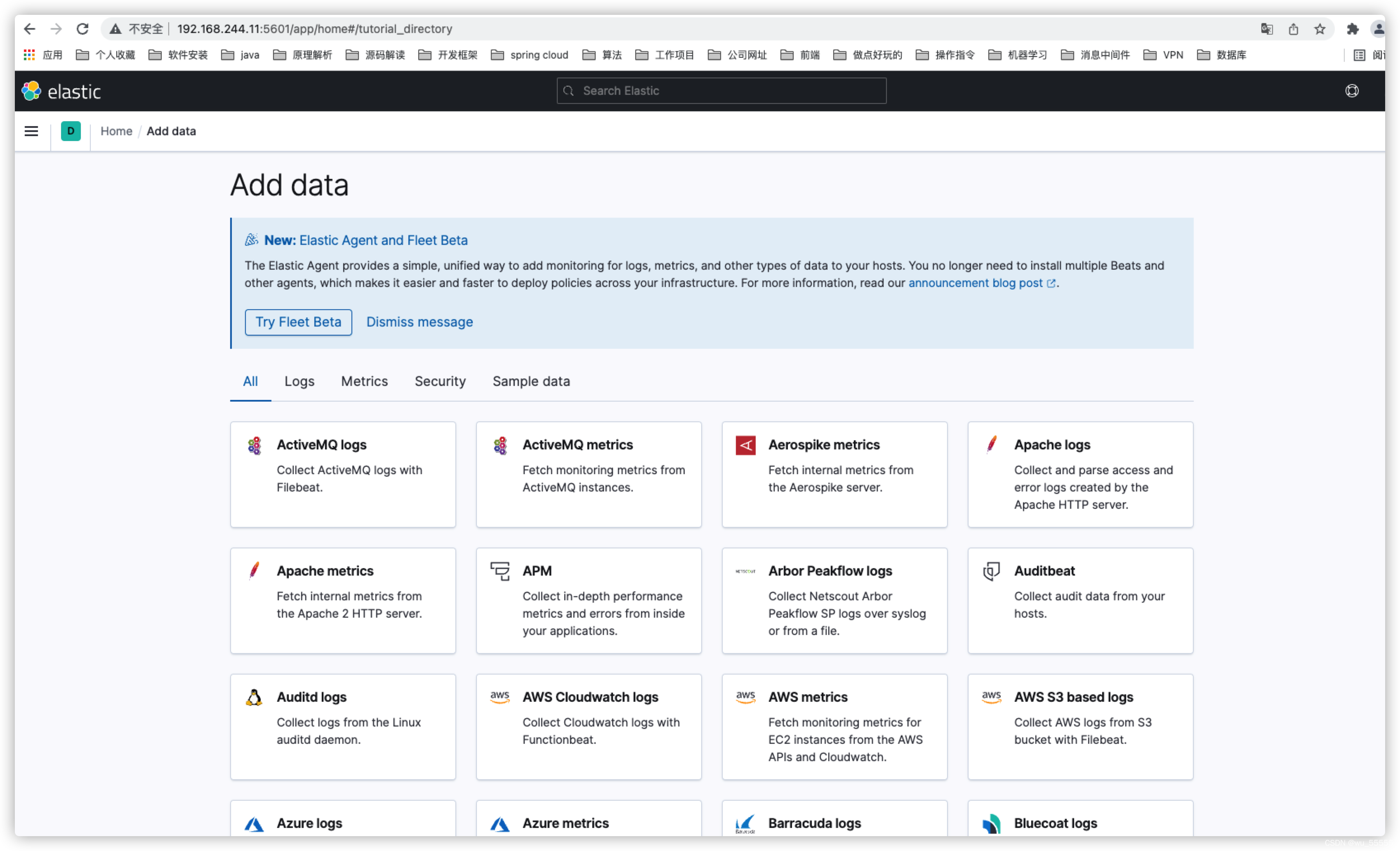The height and width of the screenshot is (851, 1400).
Task: Click the green D space avatar
Action: pyautogui.click(x=71, y=131)
